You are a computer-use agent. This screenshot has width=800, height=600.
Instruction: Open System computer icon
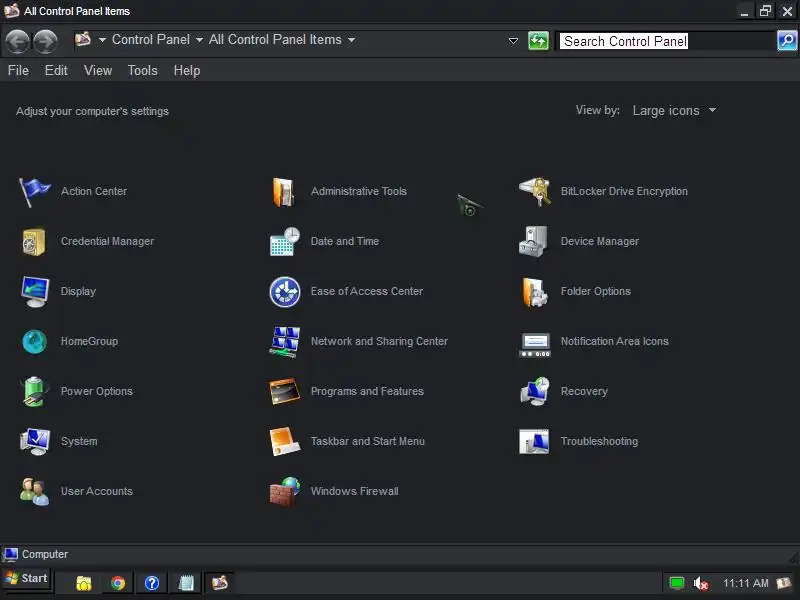pos(35,441)
